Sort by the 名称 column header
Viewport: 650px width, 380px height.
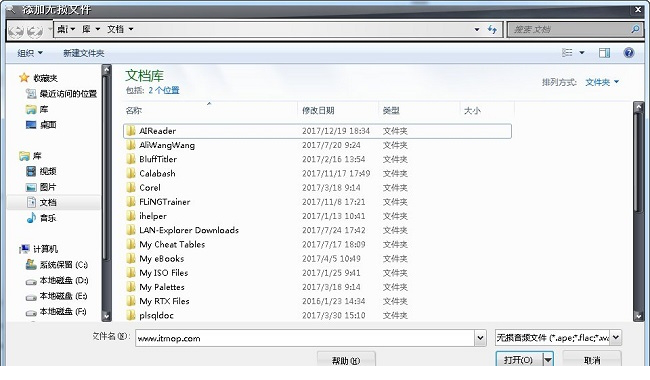(x=210, y=110)
